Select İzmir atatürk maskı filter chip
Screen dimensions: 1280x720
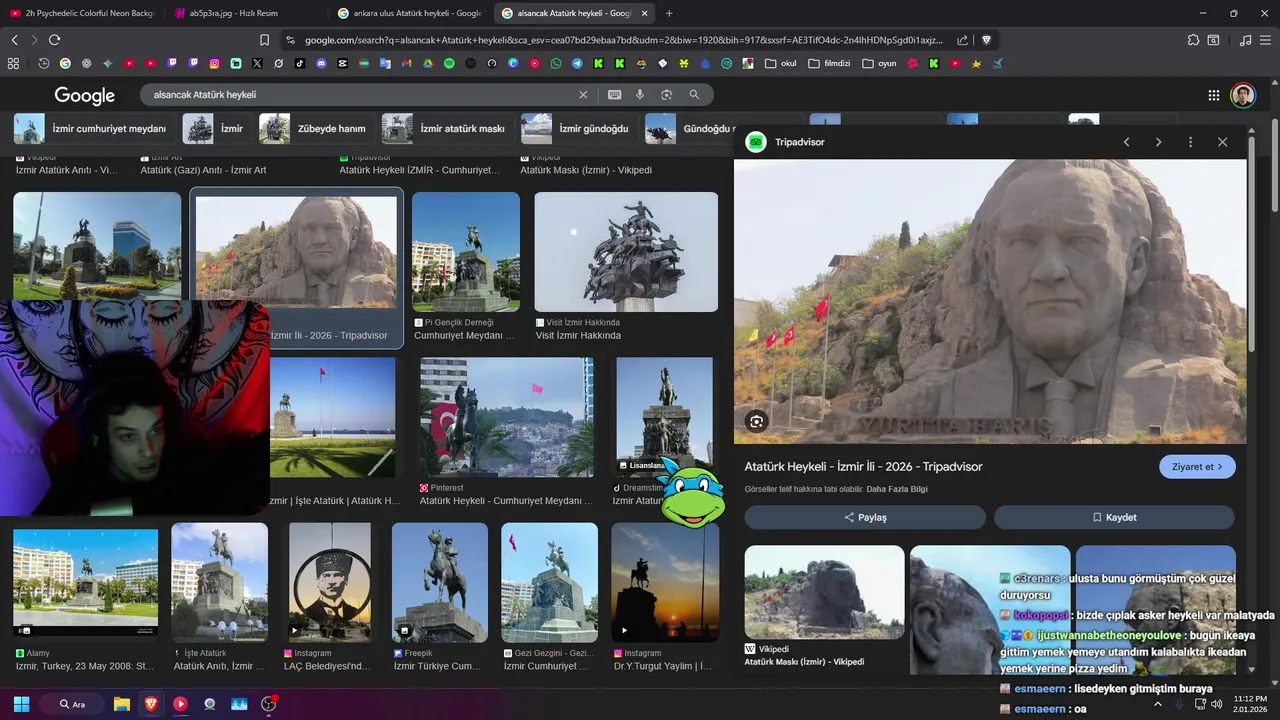click(447, 129)
